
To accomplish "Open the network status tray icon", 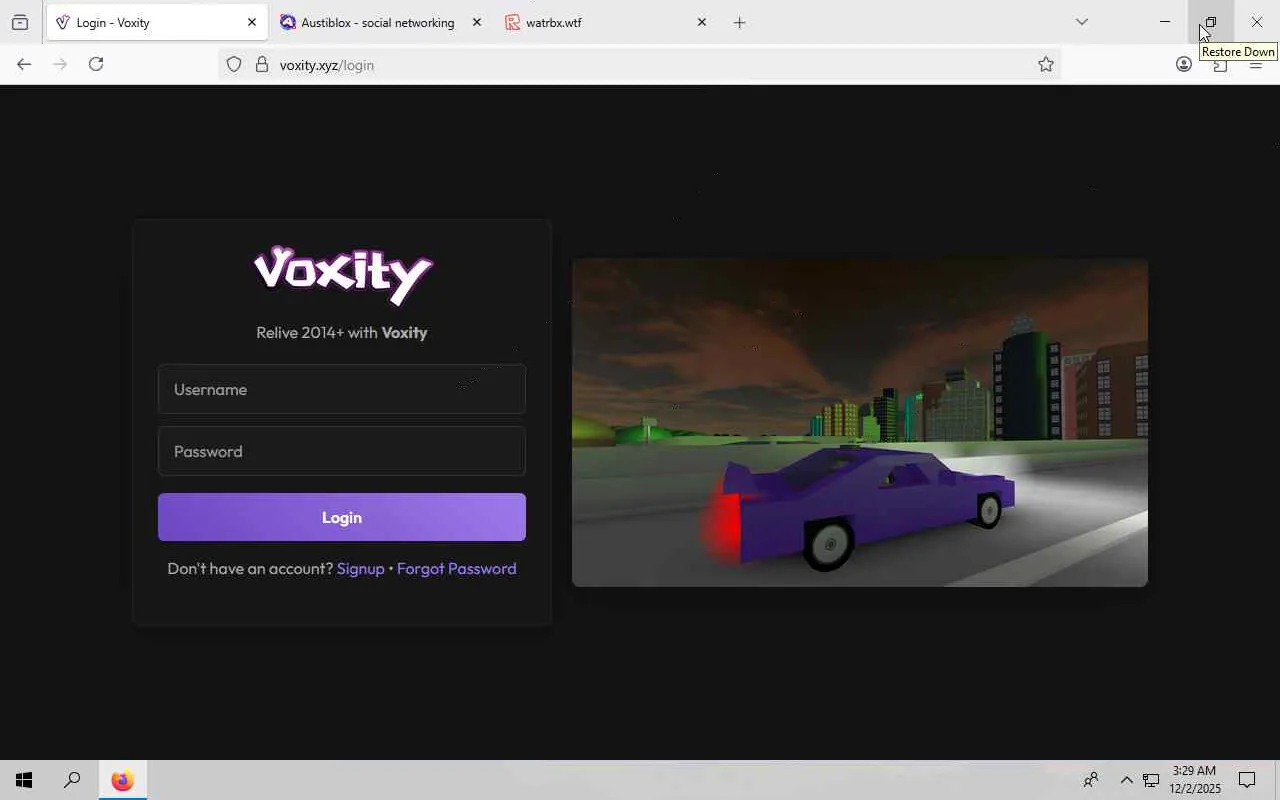I will pyautogui.click(x=1151, y=780).
